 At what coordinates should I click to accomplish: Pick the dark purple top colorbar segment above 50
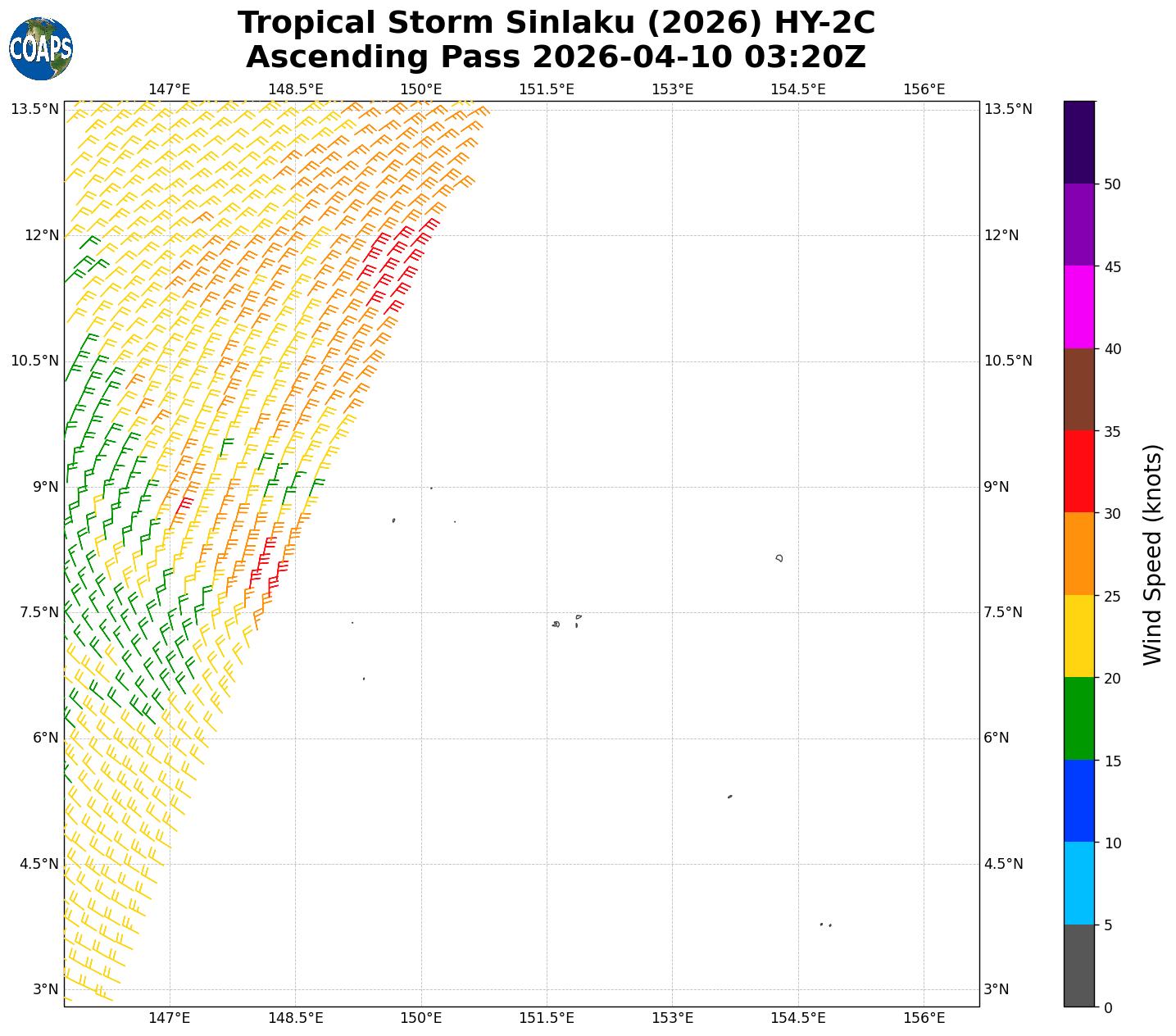(1078, 142)
